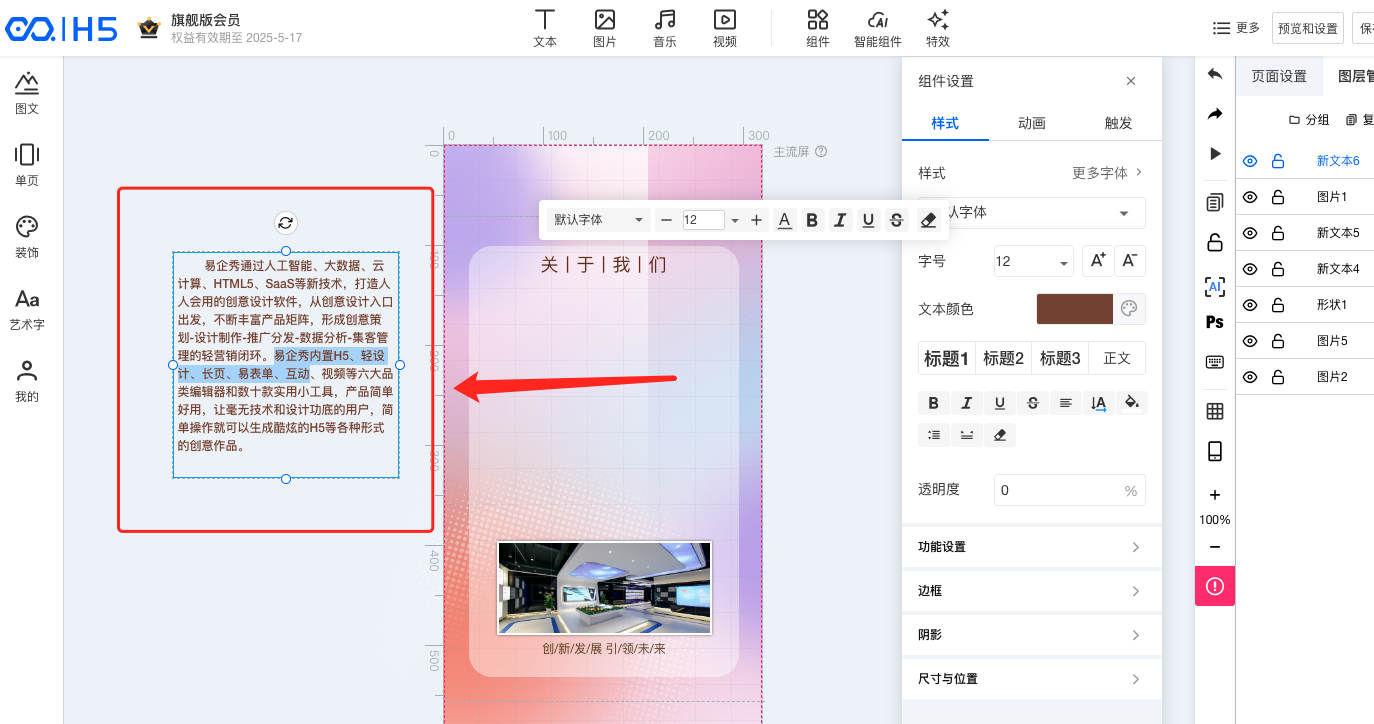Viewport: 1374px width, 724px height.
Task: Expand the 功能设置 section
Action: coord(1032,547)
